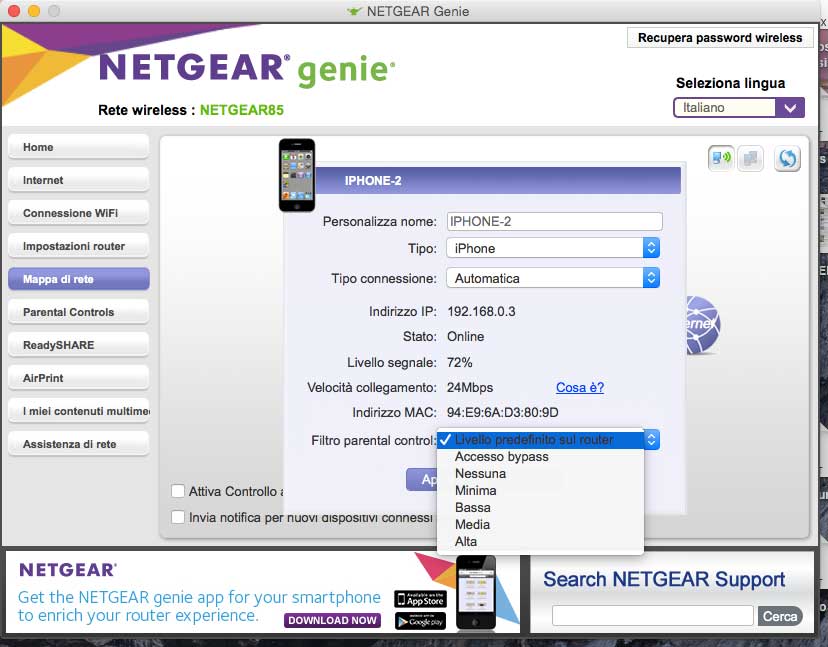Click the NETGEAR85 network name
Viewport: 828px width, 647px height.
241,110
